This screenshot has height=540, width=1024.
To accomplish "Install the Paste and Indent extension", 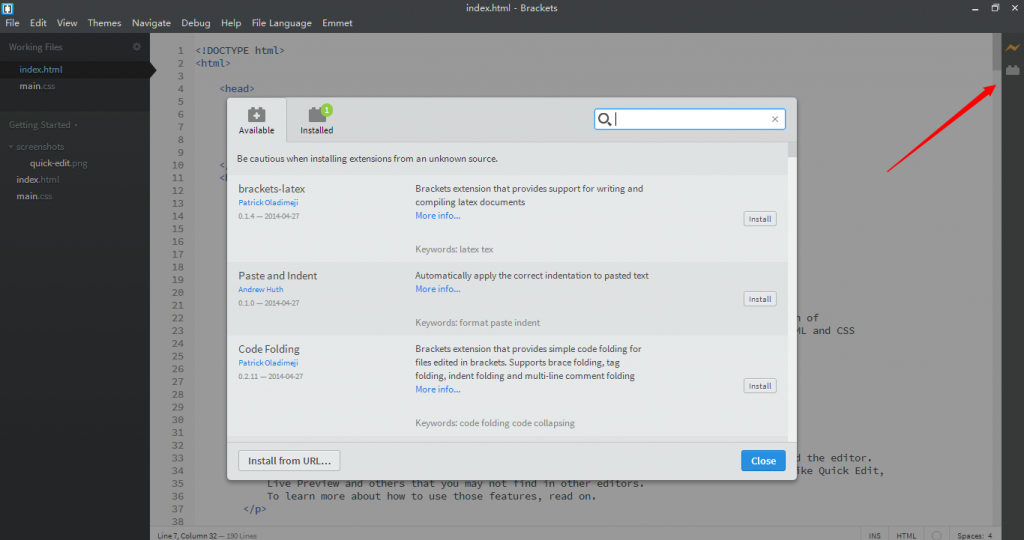I will 760,299.
